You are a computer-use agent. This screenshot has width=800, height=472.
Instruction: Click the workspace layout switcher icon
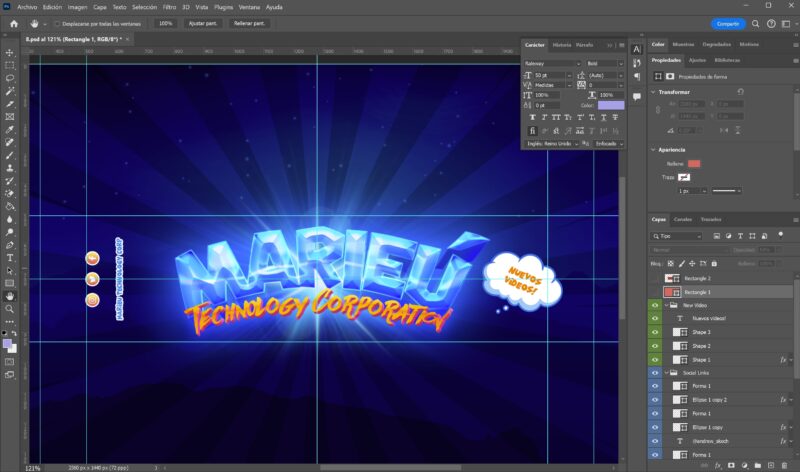pyautogui.click(x=786, y=23)
